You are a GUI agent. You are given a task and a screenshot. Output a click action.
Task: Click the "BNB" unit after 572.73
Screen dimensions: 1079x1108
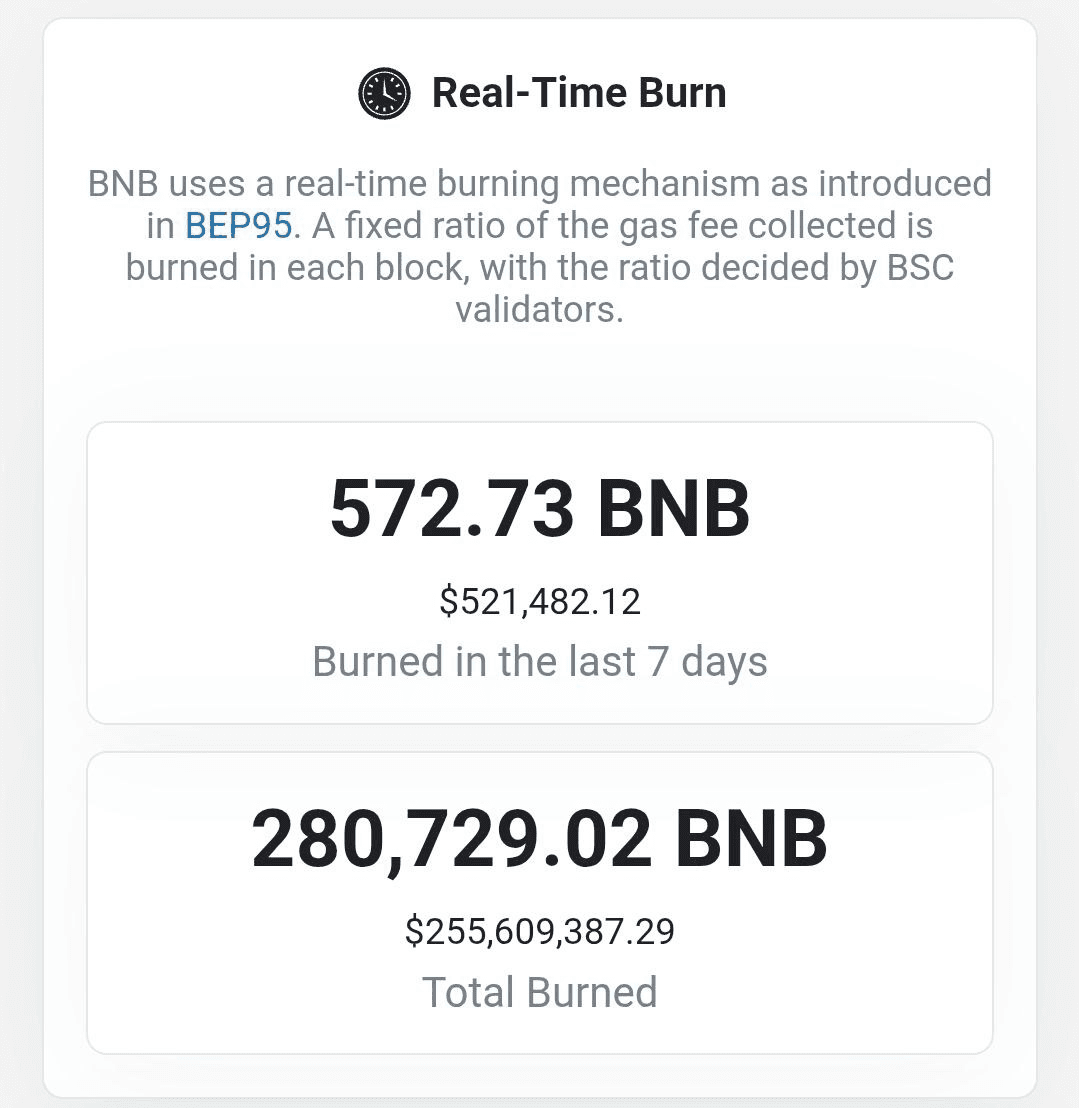point(673,508)
